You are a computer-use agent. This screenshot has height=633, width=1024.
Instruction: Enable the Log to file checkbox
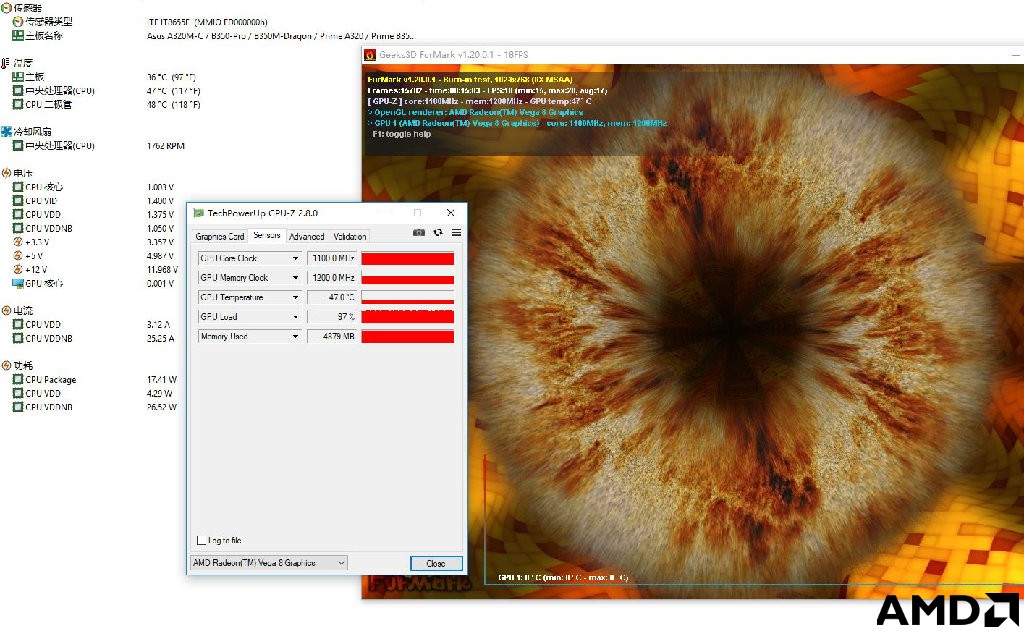202,540
